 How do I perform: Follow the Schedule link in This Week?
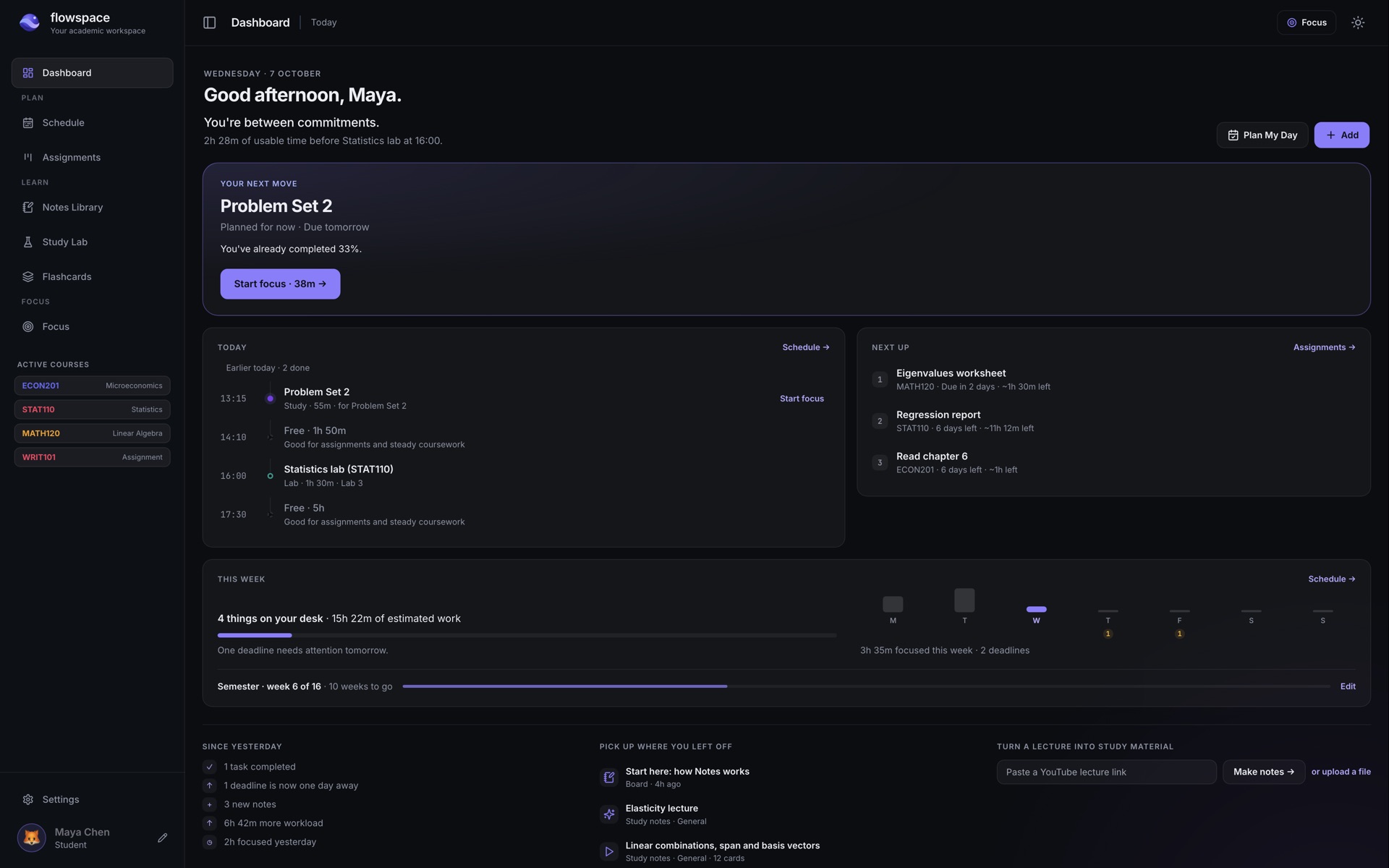click(1331, 579)
